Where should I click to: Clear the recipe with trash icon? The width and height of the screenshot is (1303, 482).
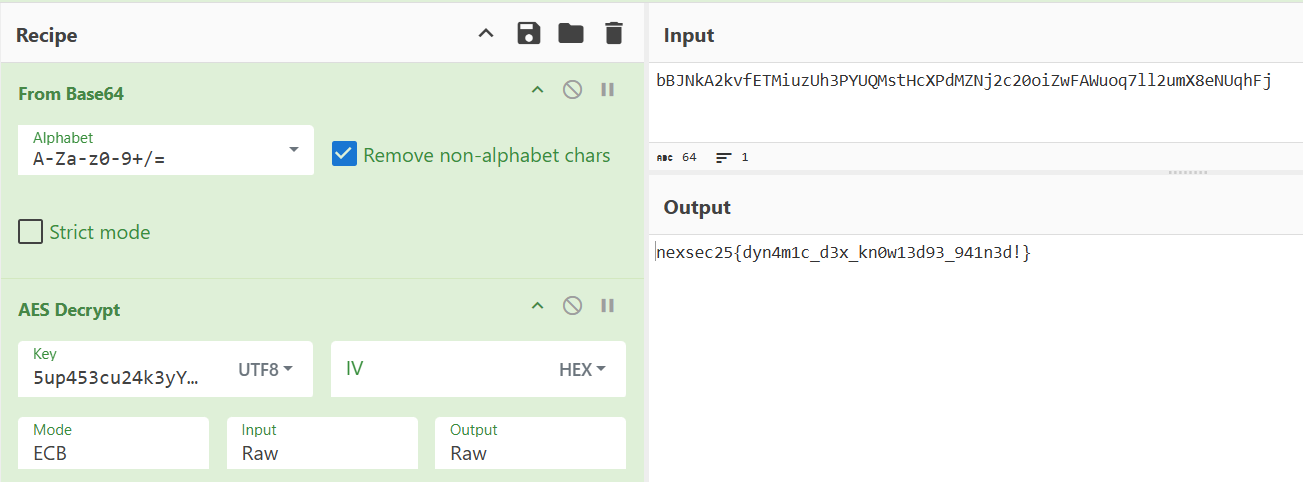click(x=613, y=34)
